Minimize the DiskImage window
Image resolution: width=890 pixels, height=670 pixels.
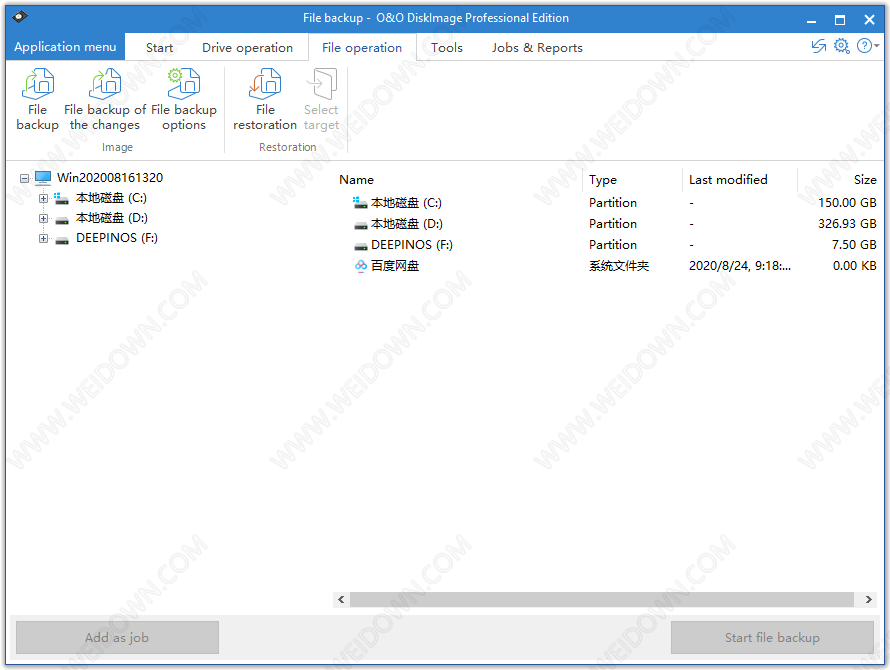click(x=812, y=20)
